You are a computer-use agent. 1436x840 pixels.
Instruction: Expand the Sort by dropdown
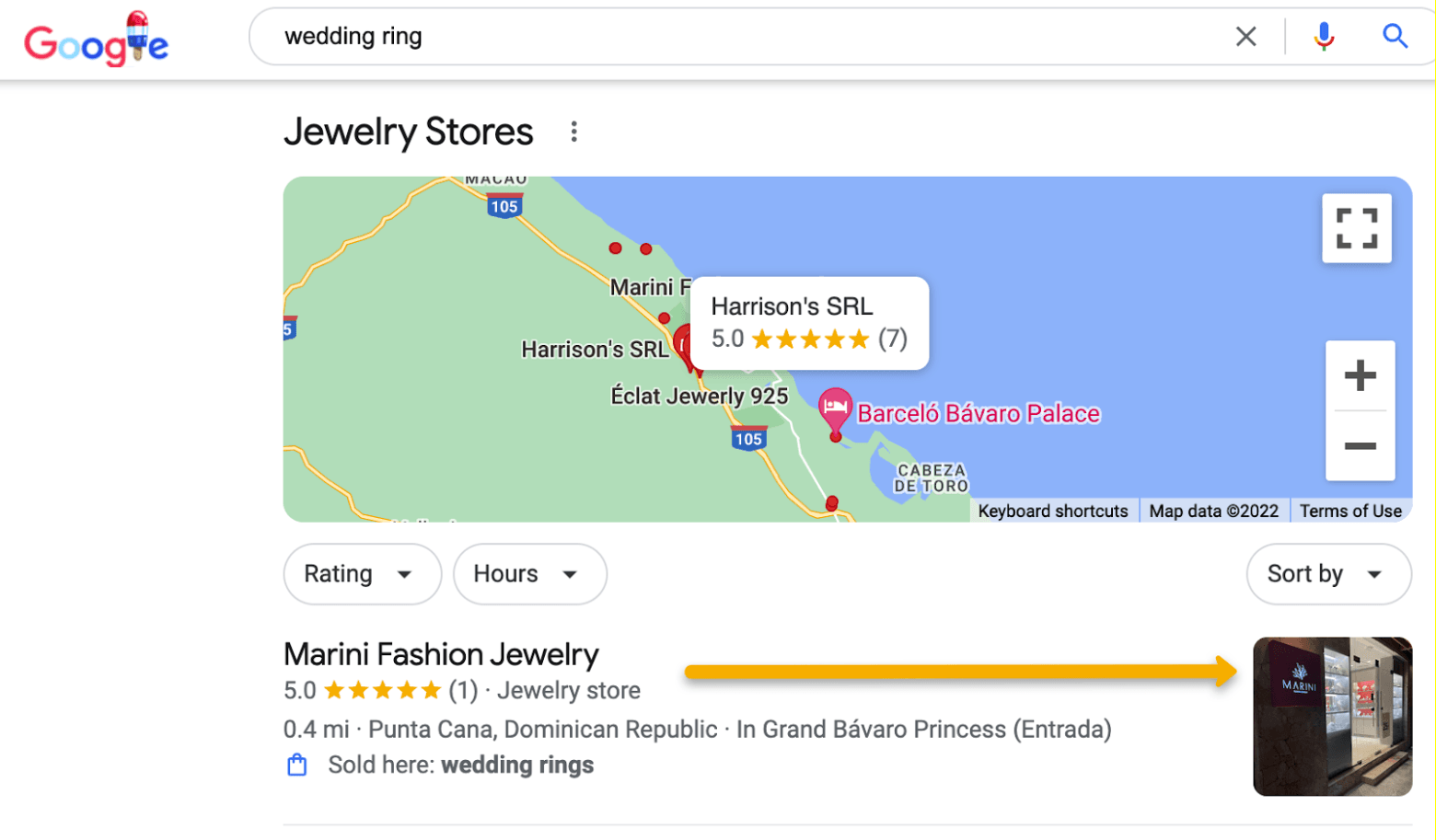coord(1328,574)
